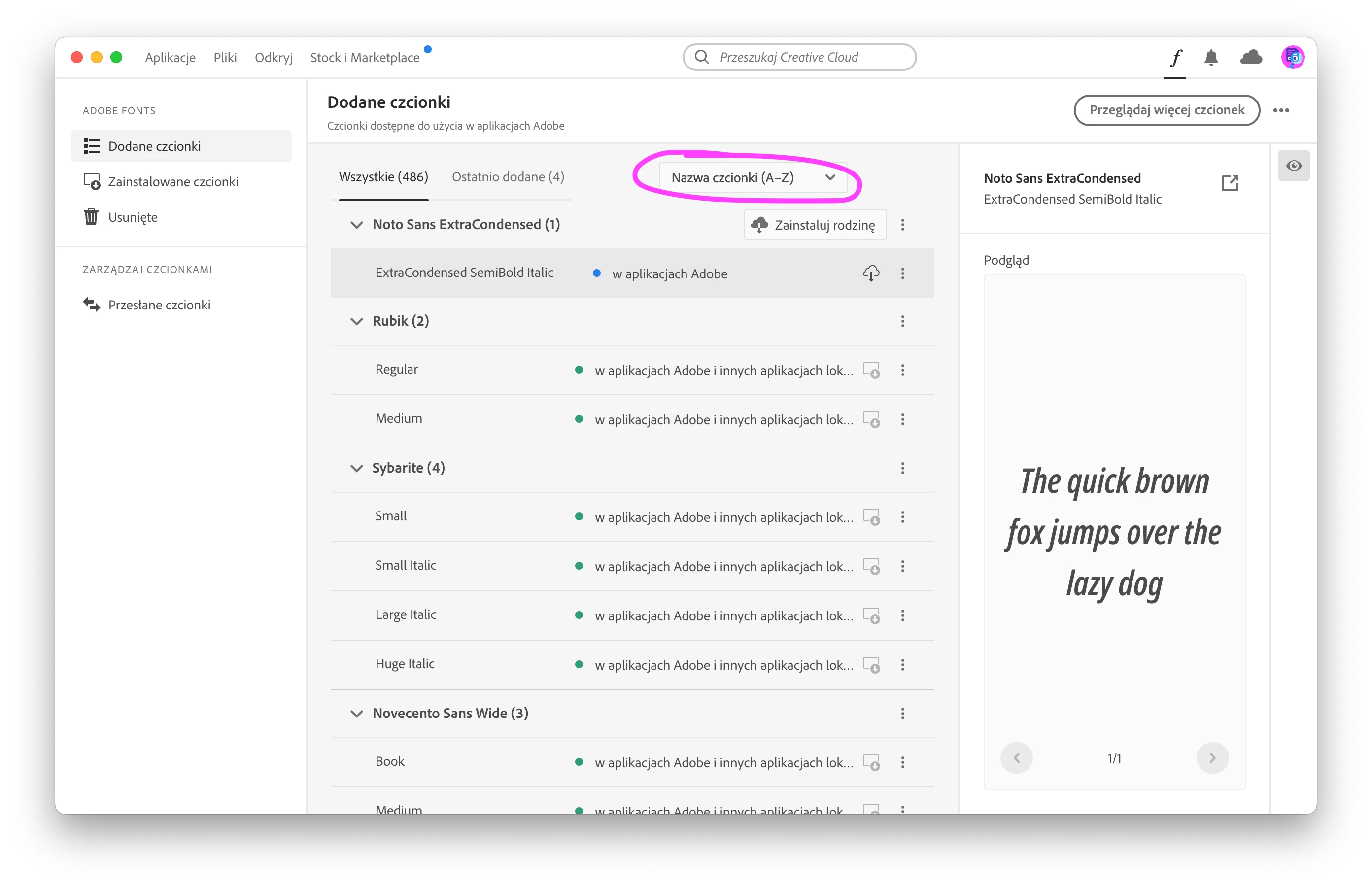Switch to Ostatnio dodane (4) tab
1372x887 pixels.
(508, 177)
